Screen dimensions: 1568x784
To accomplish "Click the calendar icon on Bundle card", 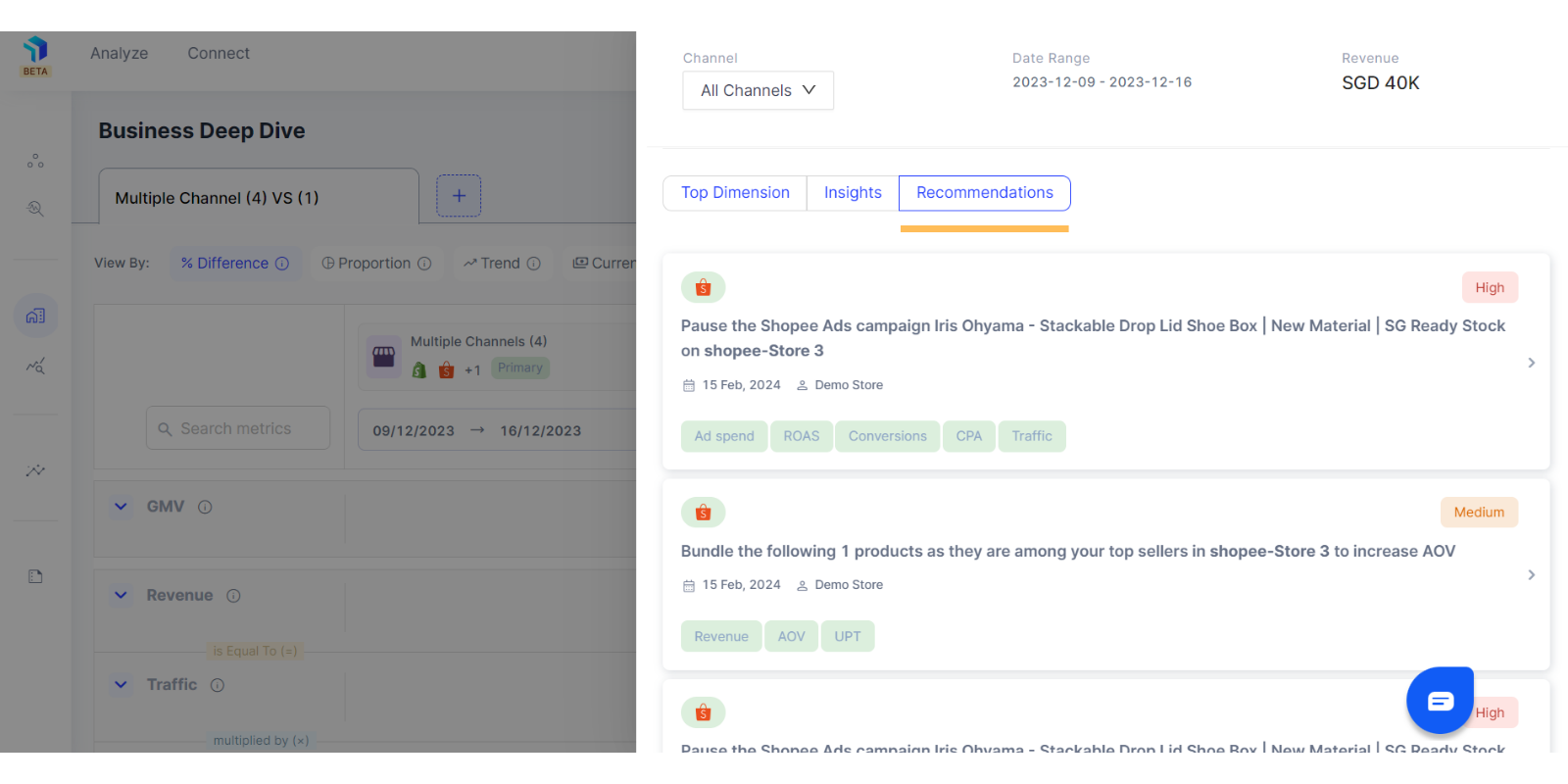I will [x=689, y=585].
